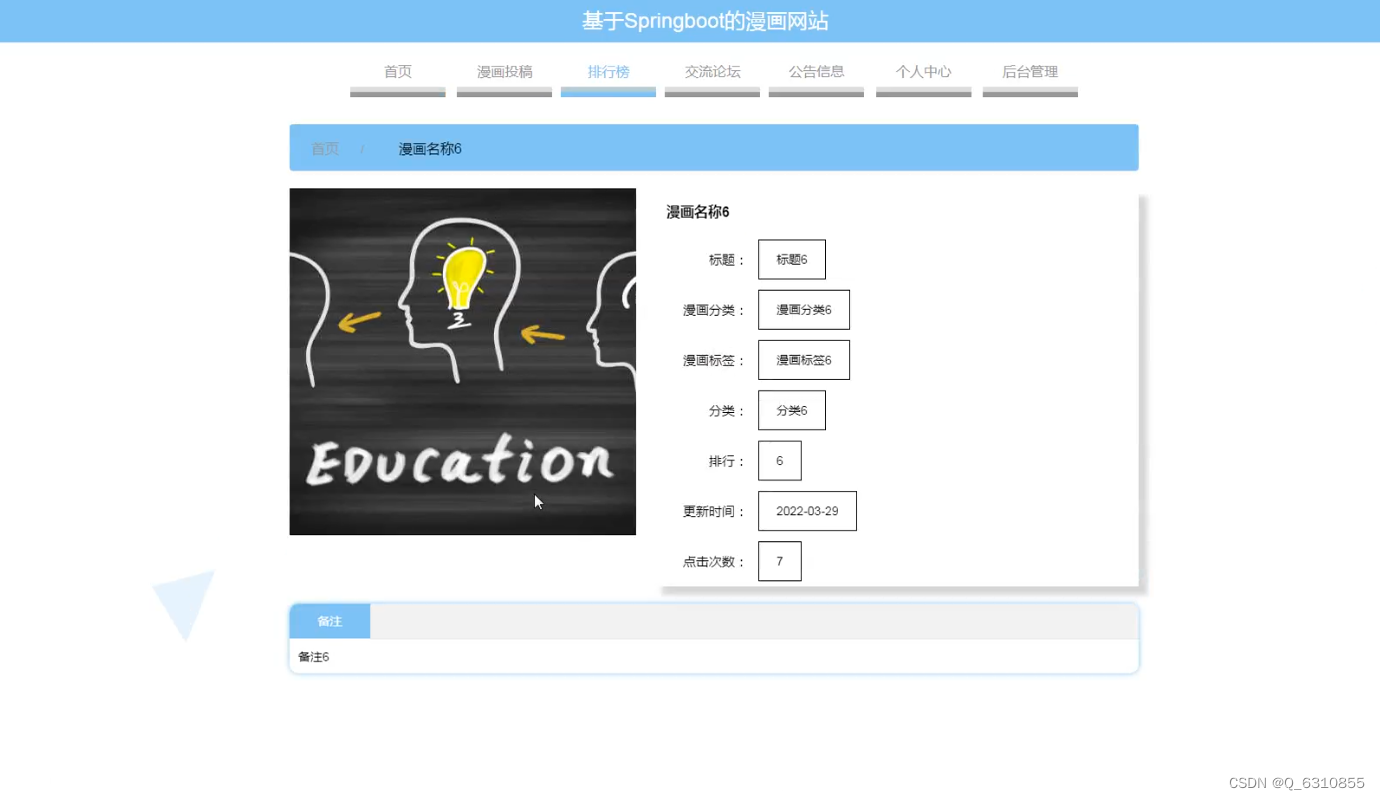Screen dimensions: 1380x800
Task: Click the 漫画标签6 value box
Action: pos(804,360)
